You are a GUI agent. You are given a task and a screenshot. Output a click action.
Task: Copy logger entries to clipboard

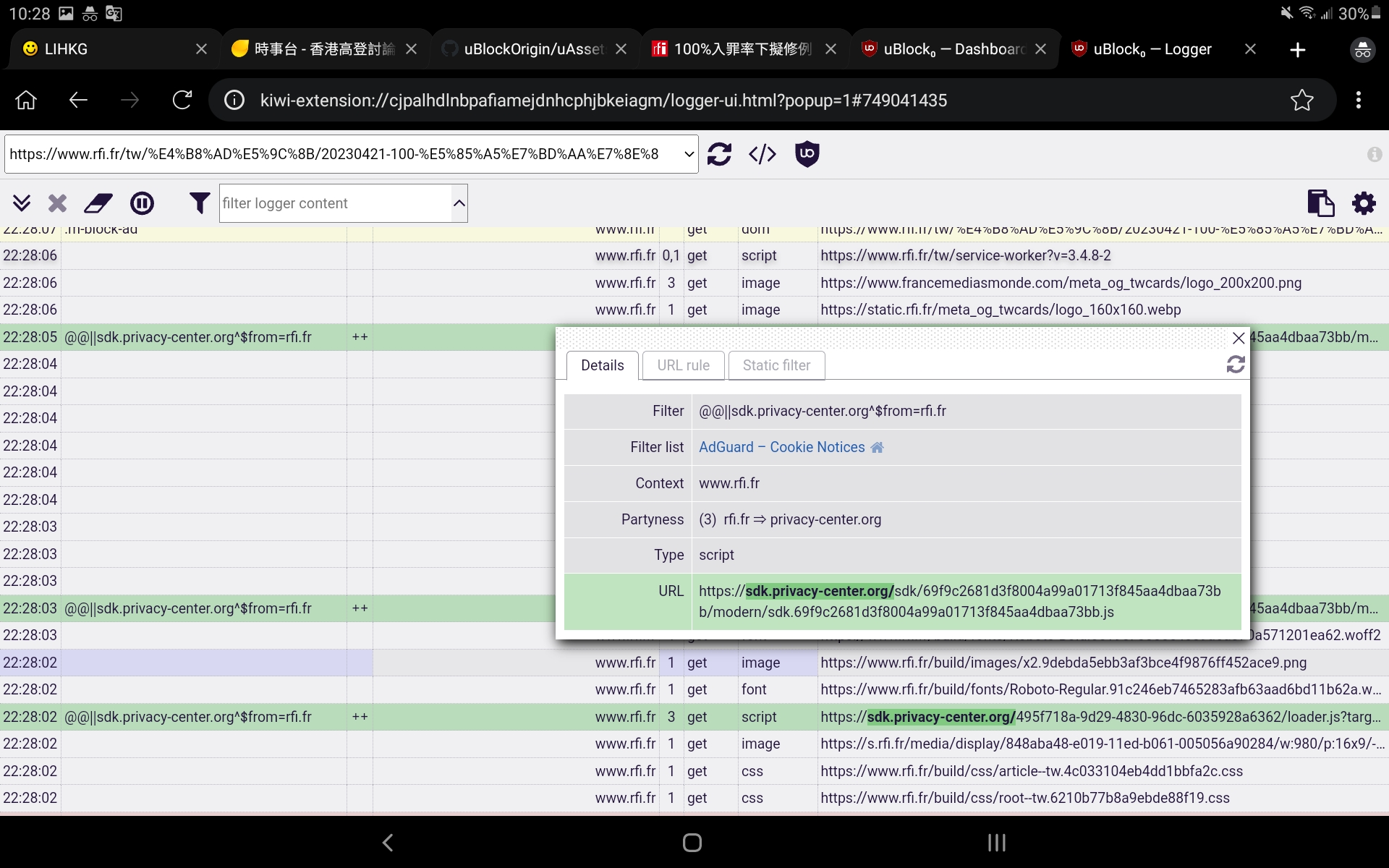point(1321,203)
